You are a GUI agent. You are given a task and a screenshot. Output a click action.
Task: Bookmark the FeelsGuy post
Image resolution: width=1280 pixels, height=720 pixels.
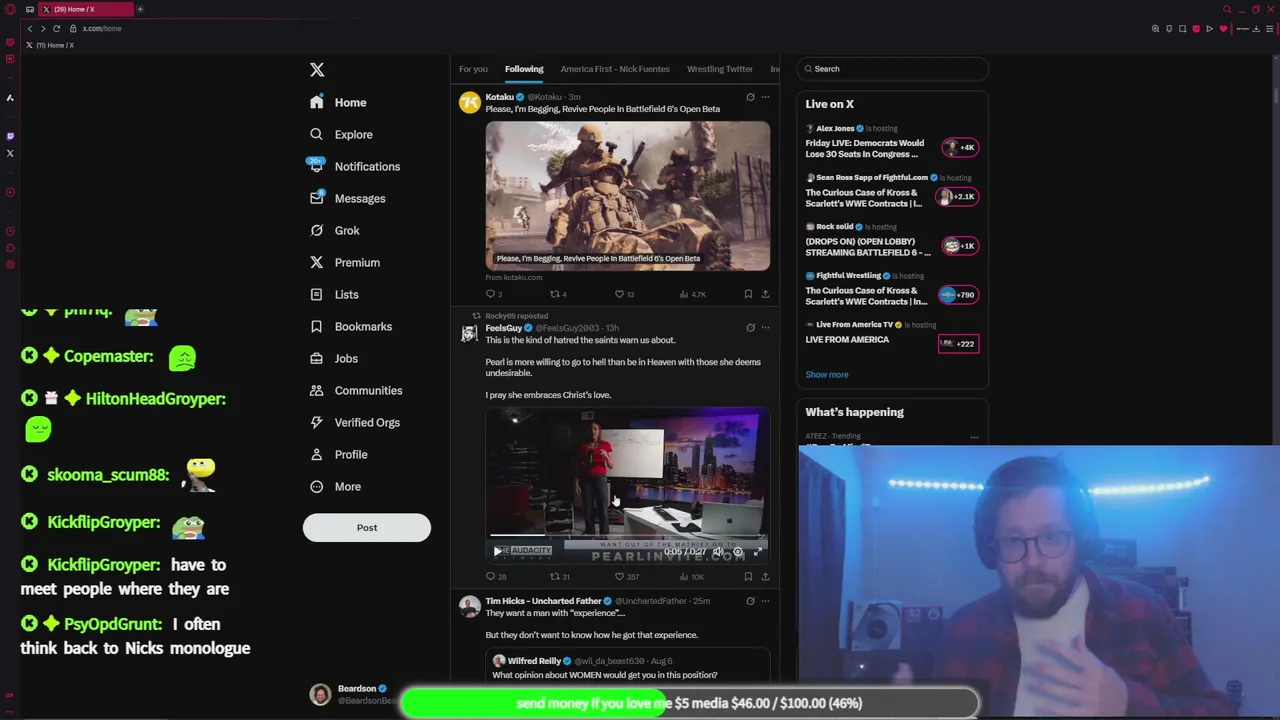(748, 576)
